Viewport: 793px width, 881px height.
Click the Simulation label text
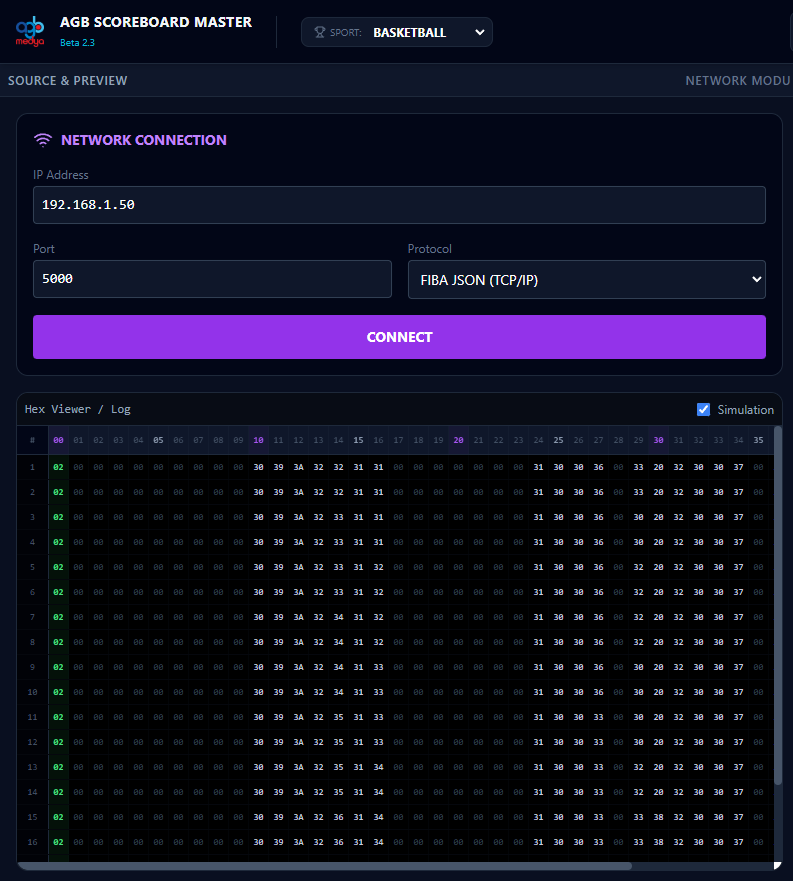click(745, 409)
